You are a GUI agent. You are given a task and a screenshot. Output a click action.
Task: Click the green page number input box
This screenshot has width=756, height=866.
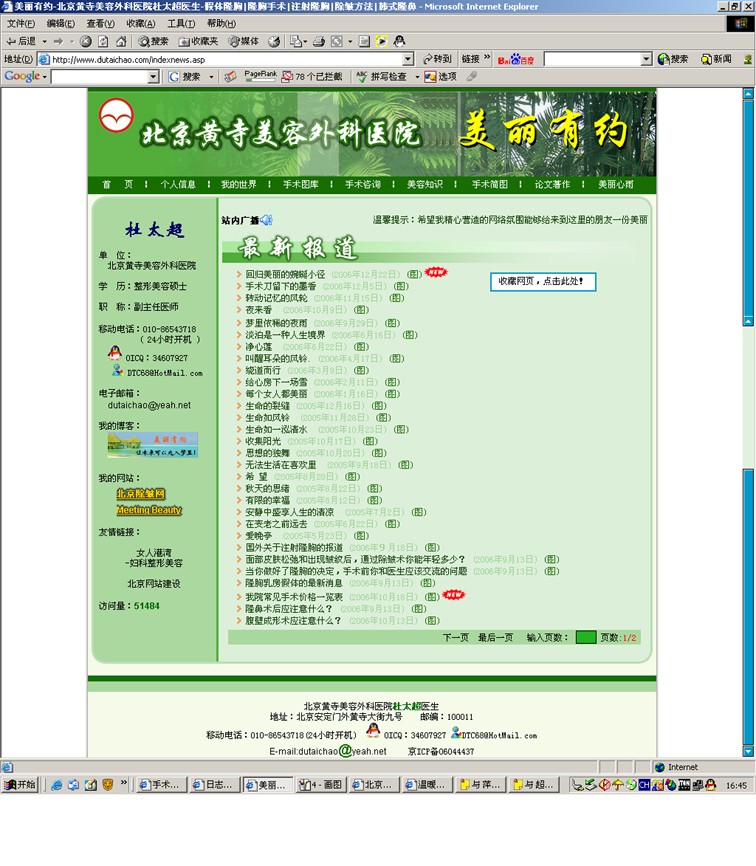pos(585,637)
